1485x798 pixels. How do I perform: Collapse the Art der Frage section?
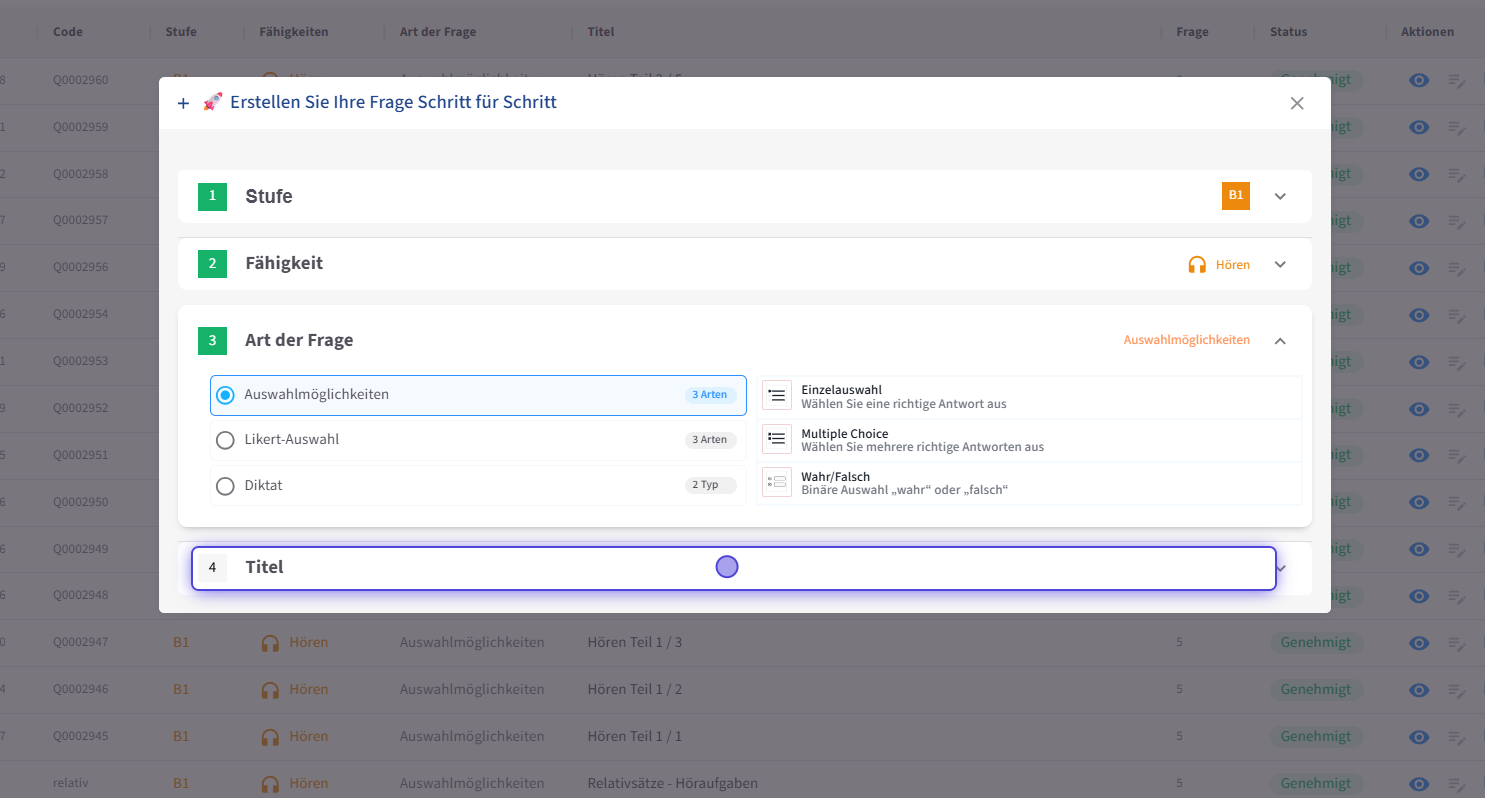point(1280,341)
